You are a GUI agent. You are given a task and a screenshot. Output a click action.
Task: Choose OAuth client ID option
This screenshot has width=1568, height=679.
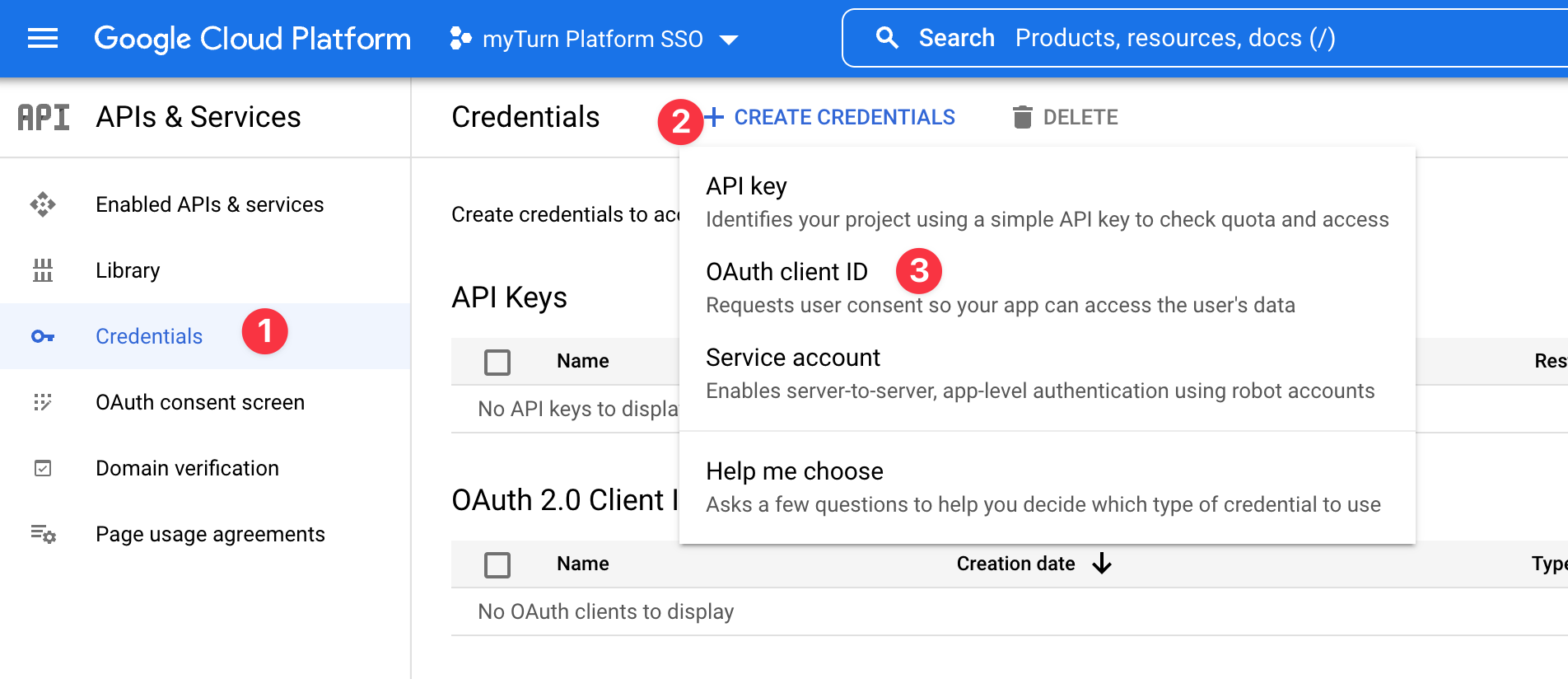[x=1048, y=288]
